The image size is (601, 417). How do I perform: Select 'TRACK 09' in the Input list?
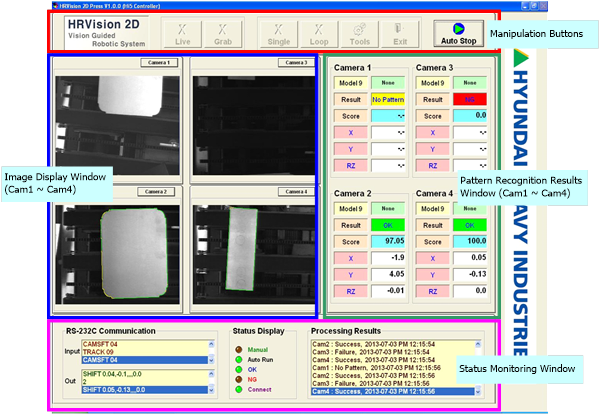[x=145, y=352]
